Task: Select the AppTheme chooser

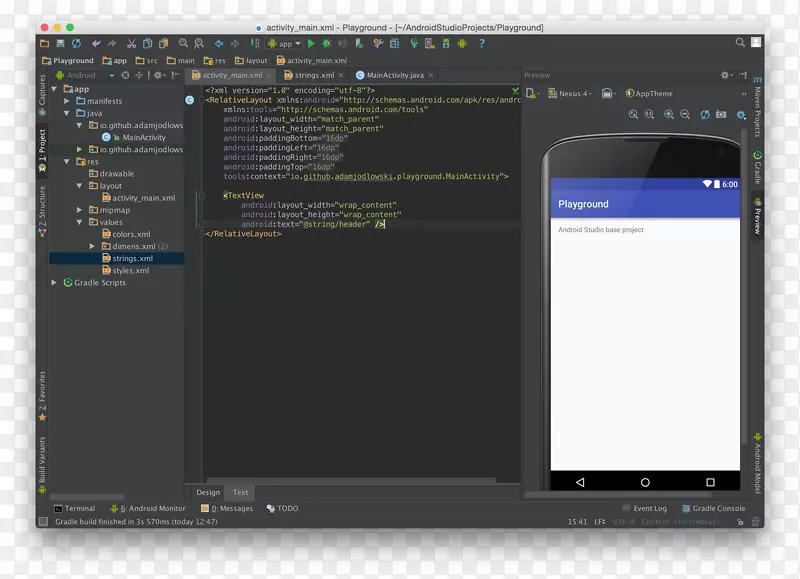Action: pos(655,93)
